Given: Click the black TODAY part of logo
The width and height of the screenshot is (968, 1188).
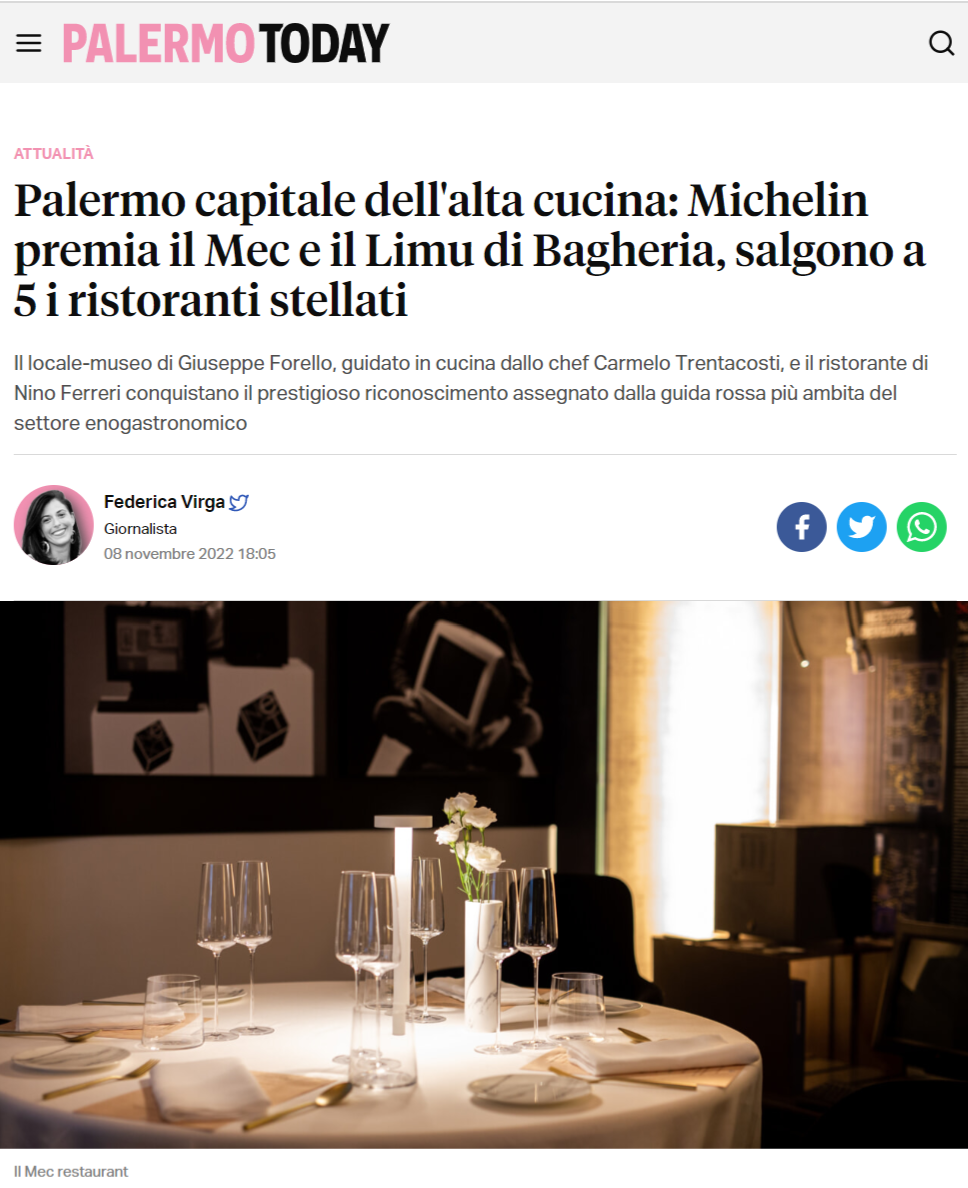Looking at the screenshot, I should [324, 43].
